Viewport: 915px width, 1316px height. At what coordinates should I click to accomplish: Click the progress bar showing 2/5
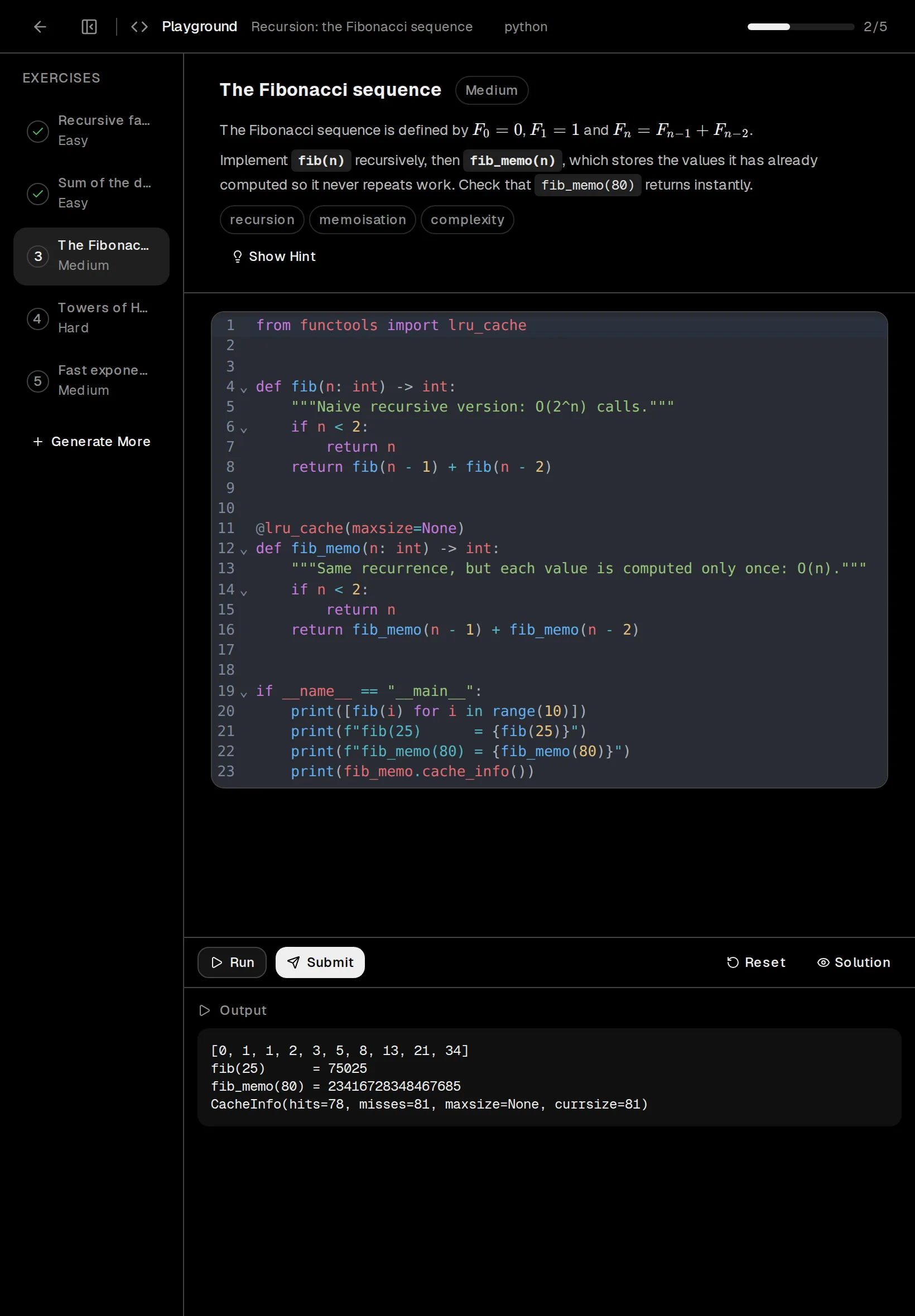(800, 27)
